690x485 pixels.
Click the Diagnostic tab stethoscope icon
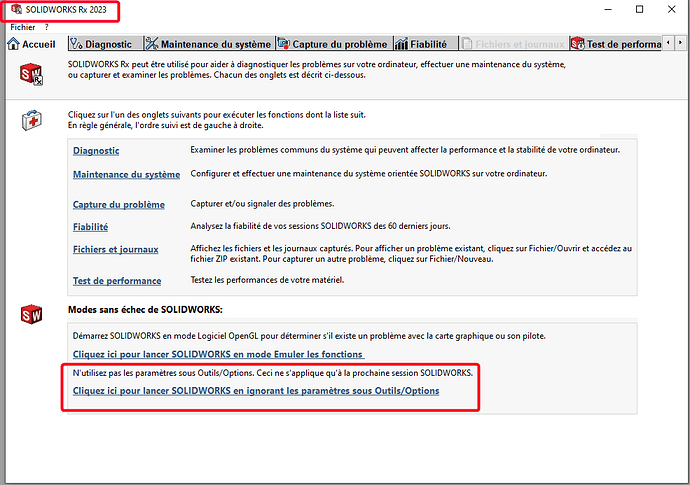tap(75, 44)
